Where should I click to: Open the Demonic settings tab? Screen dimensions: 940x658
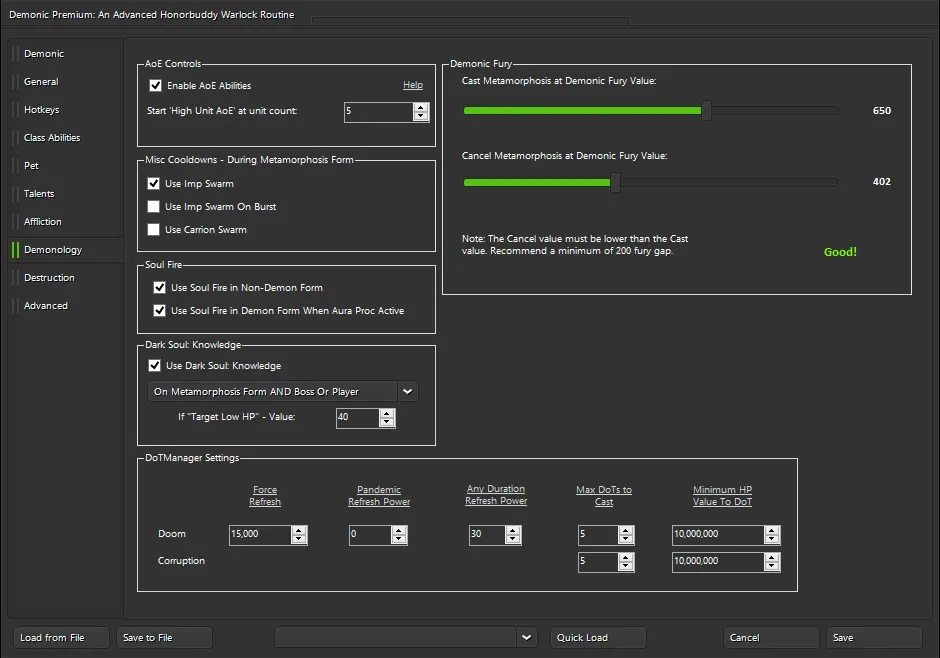pos(44,54)
